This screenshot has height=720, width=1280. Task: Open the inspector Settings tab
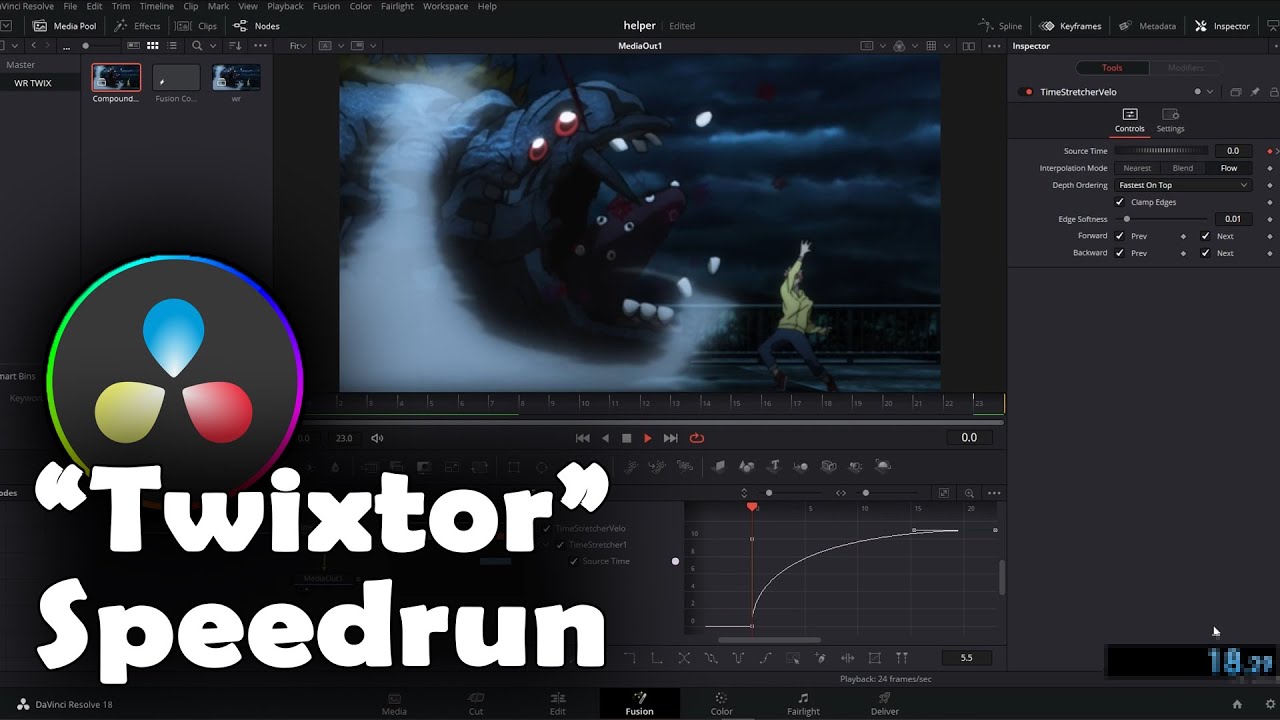pos(1170,121)
